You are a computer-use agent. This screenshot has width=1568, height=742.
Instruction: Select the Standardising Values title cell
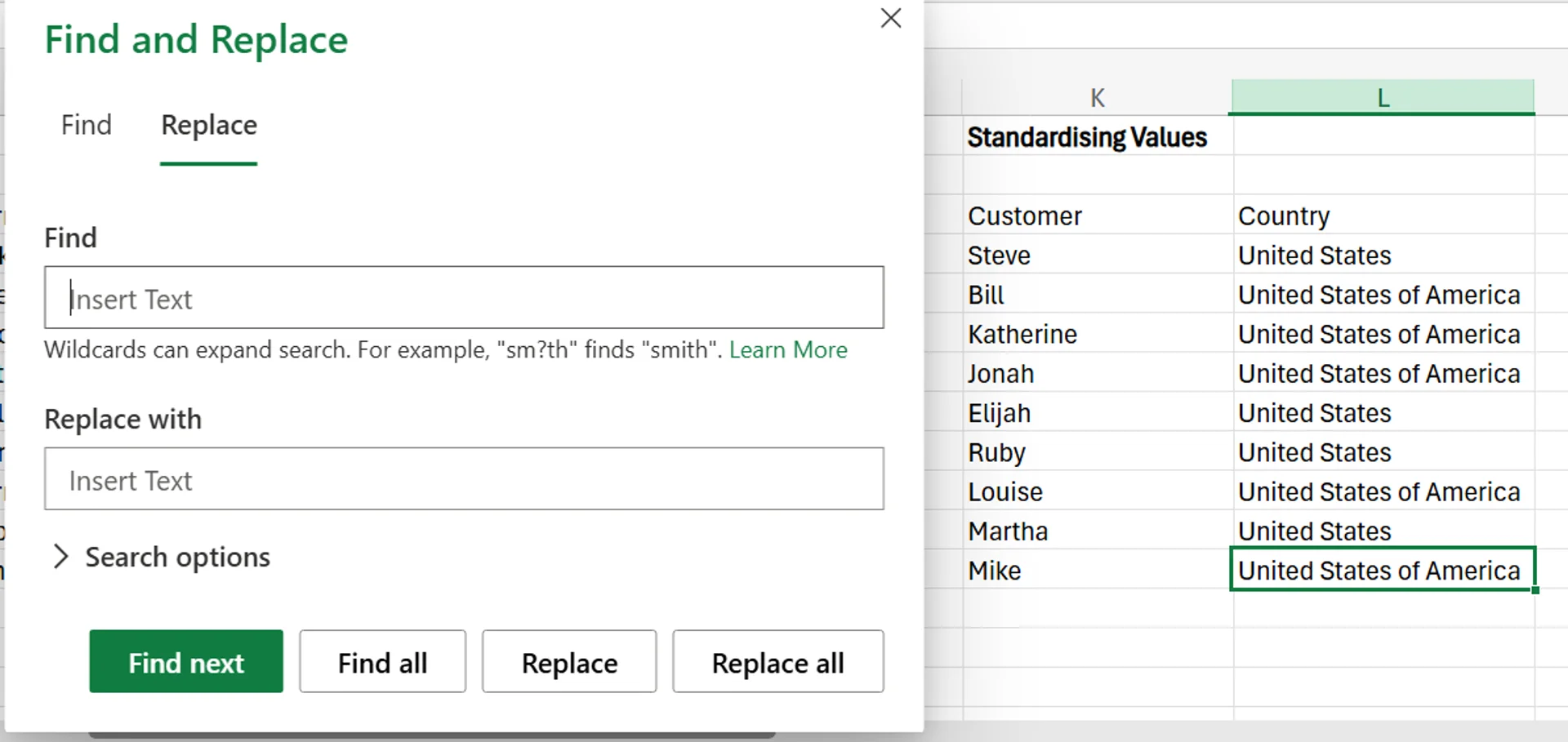[1087, 137]
